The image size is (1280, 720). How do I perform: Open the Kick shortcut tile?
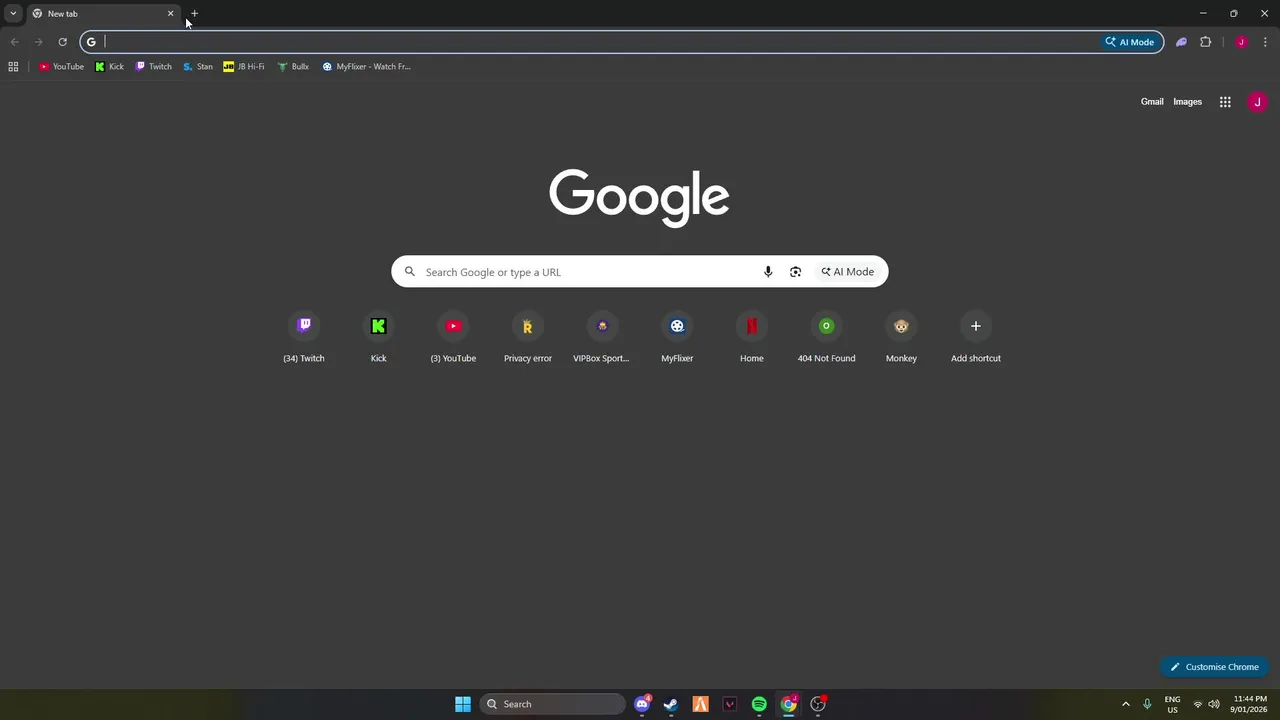[378, 338]
